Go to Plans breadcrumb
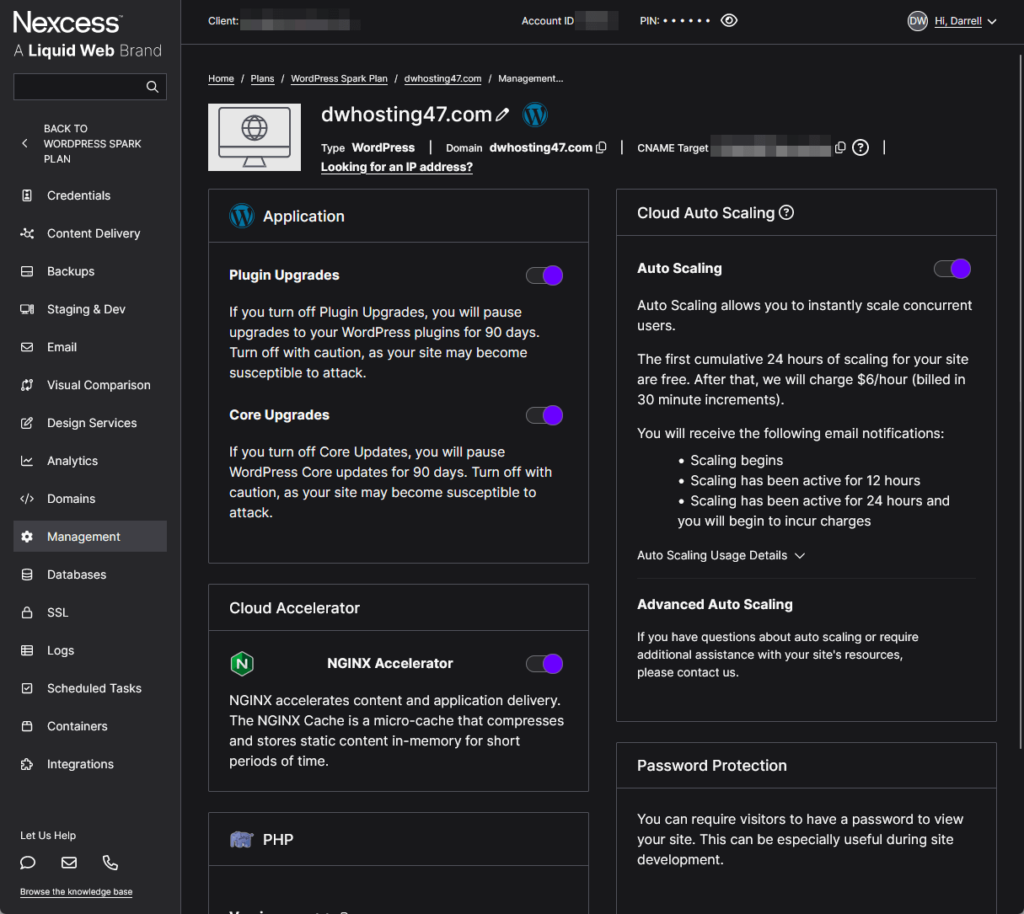Image resolution: width=1024 pixels, height=914 pixels. tap(263, 78)
